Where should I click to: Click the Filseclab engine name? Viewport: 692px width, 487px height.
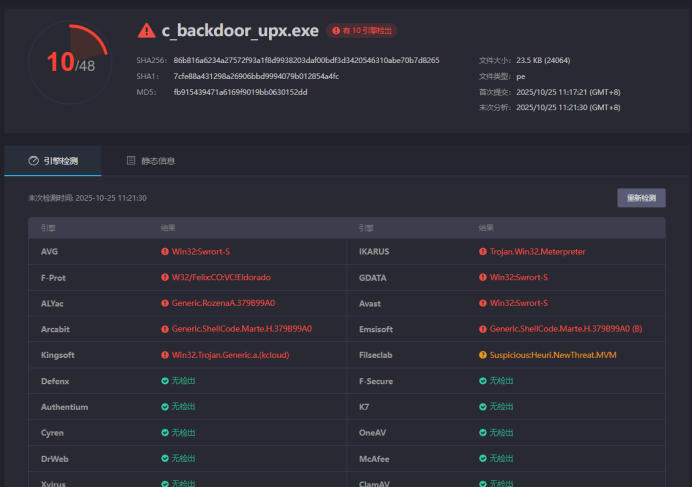point(376,355)
